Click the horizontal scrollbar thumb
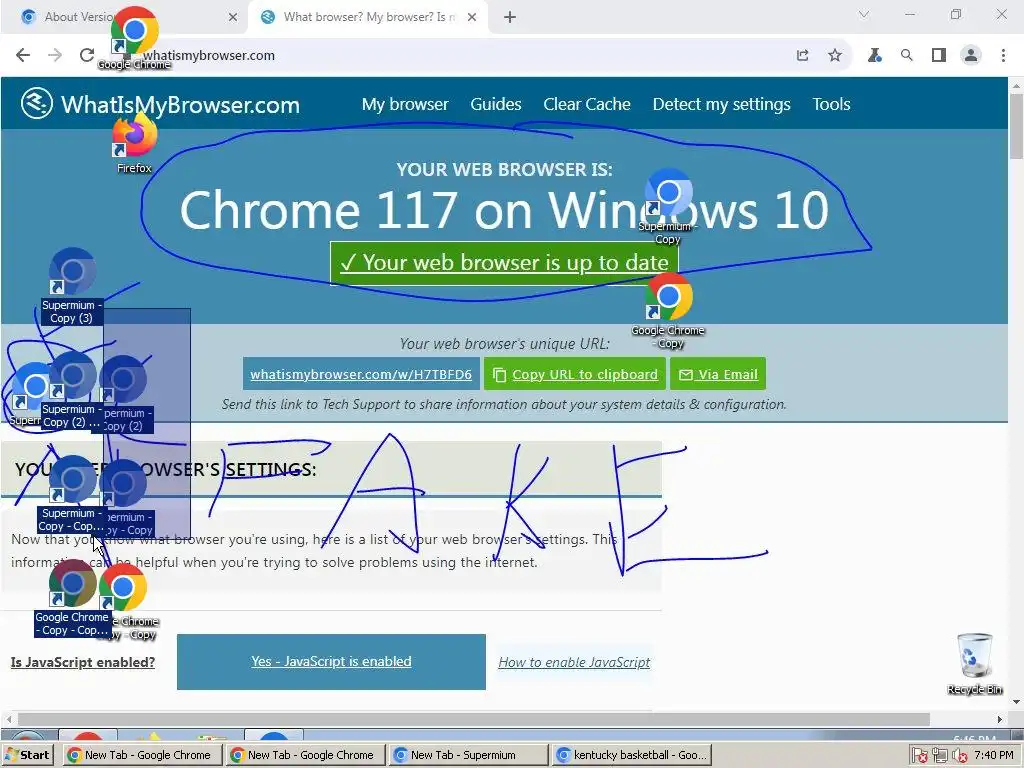 [473, 719]
